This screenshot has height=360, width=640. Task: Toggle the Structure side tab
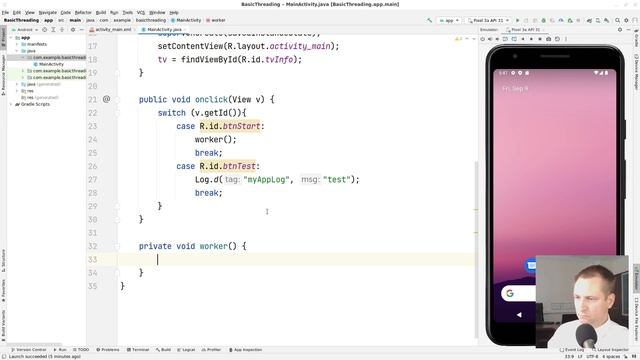coord(3,260)
